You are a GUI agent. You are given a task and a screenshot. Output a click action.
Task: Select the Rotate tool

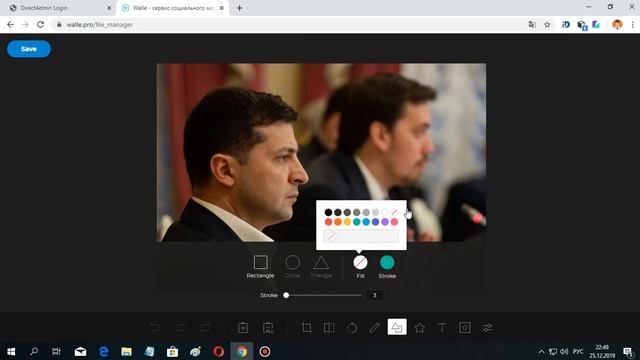352,327
